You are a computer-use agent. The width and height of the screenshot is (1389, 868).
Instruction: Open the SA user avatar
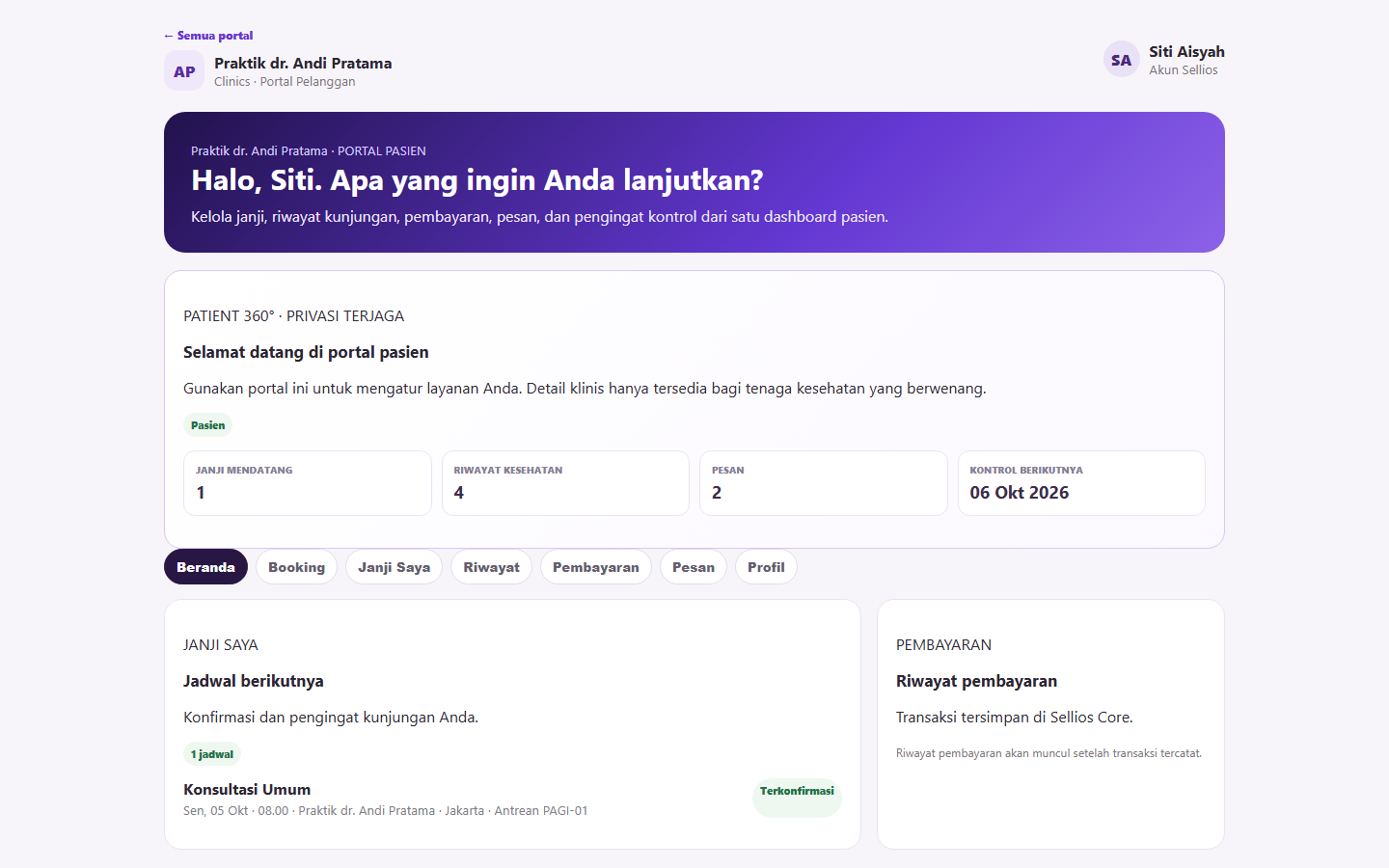tap(1121, 60)
